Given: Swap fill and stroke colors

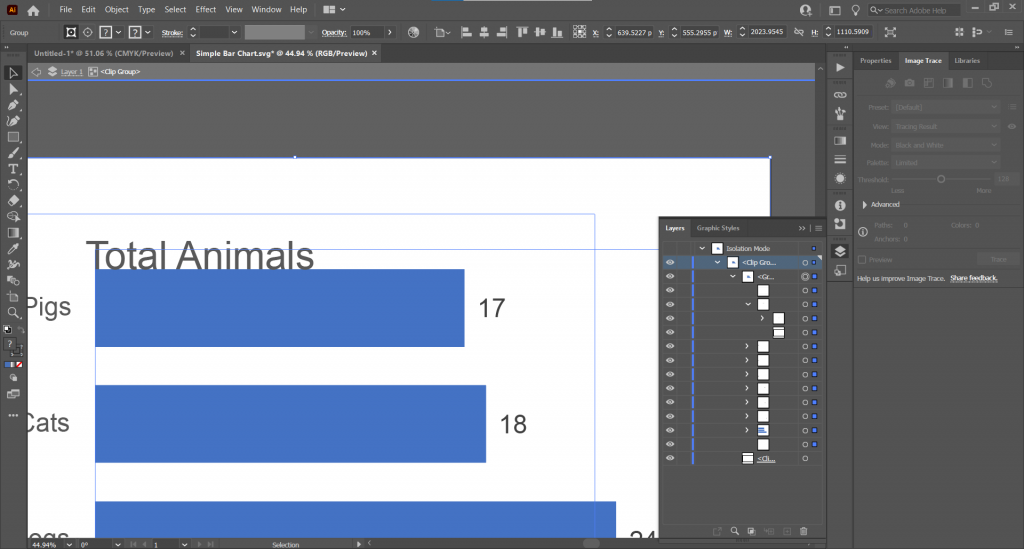Looking at the screenshot, I should pos(20,329).
